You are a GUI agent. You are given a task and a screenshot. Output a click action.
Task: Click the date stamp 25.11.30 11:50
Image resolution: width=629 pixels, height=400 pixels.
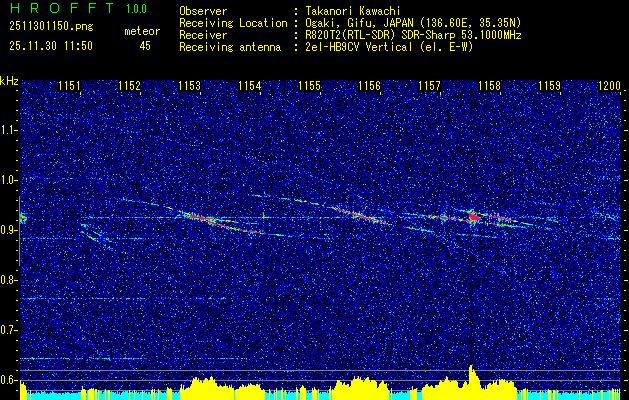[51, 46]
